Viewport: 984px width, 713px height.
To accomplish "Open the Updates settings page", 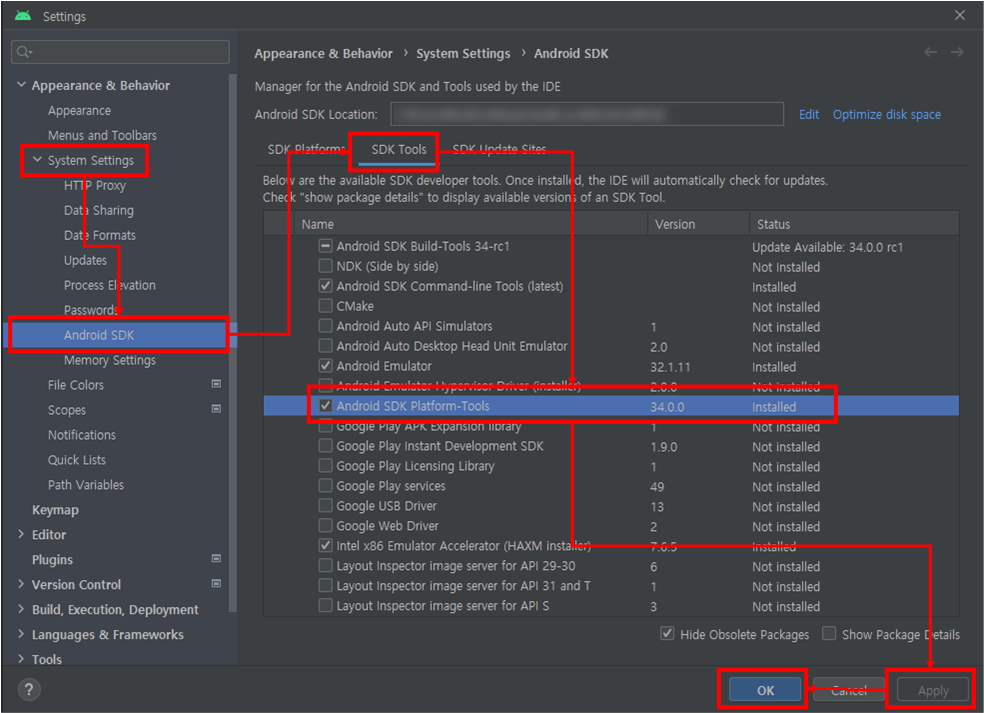I will 85,260.
